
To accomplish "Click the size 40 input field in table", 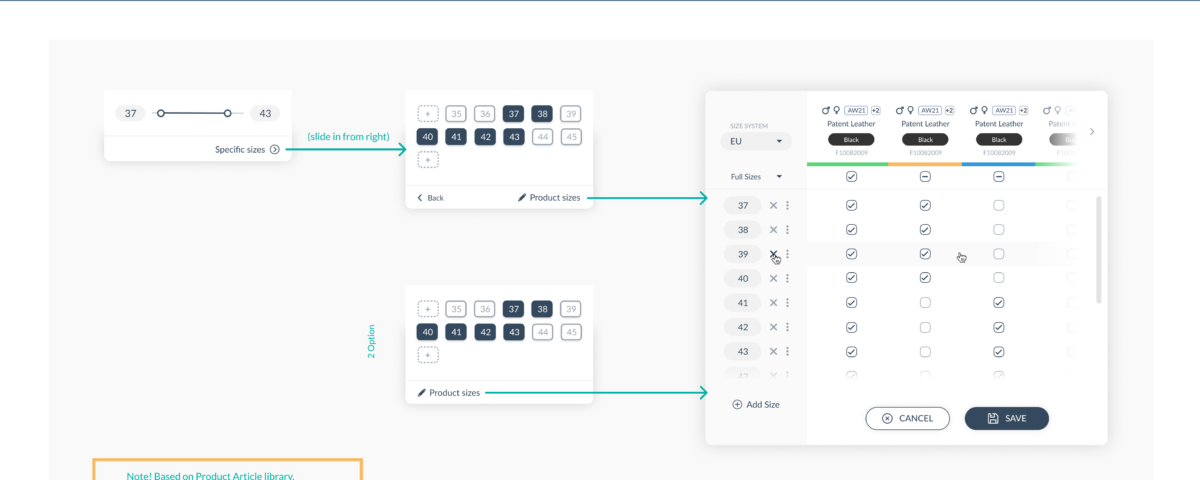I will point(742,279).
